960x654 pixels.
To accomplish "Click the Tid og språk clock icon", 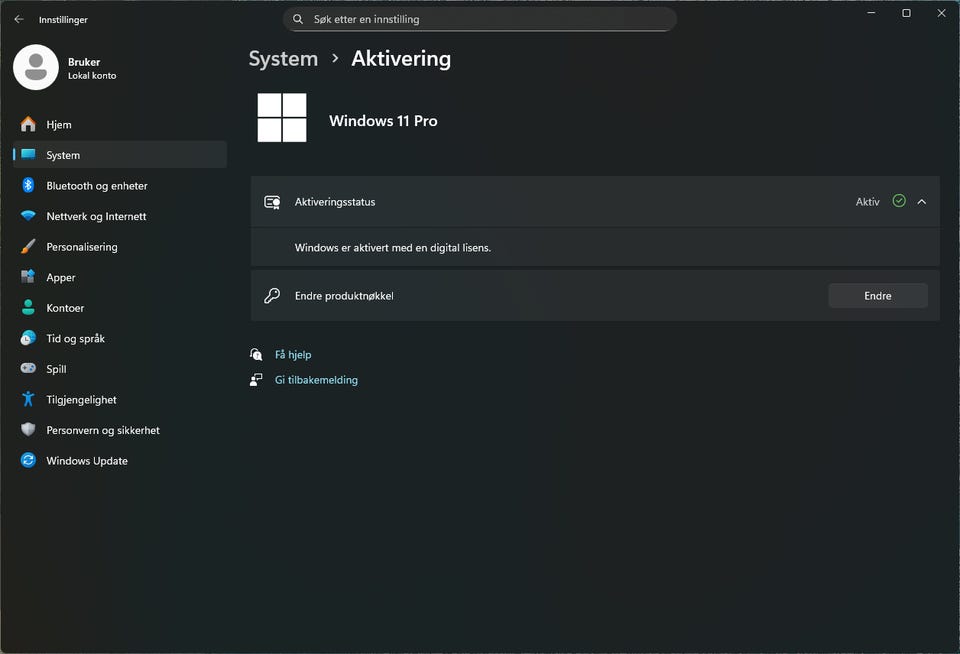I will (x=28, y=338).
